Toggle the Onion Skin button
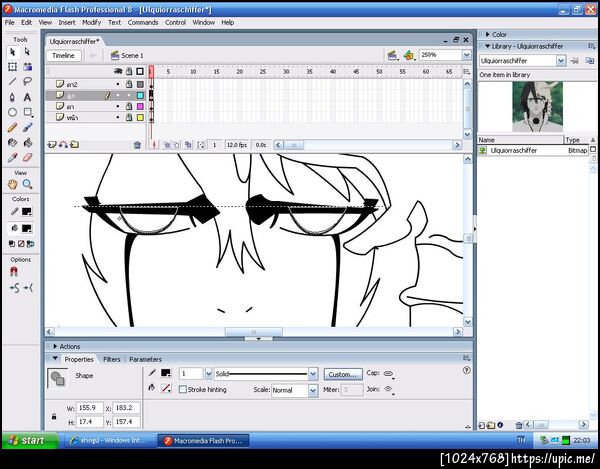This screenshot has height=469, width=600. click(x=167, y=145)
